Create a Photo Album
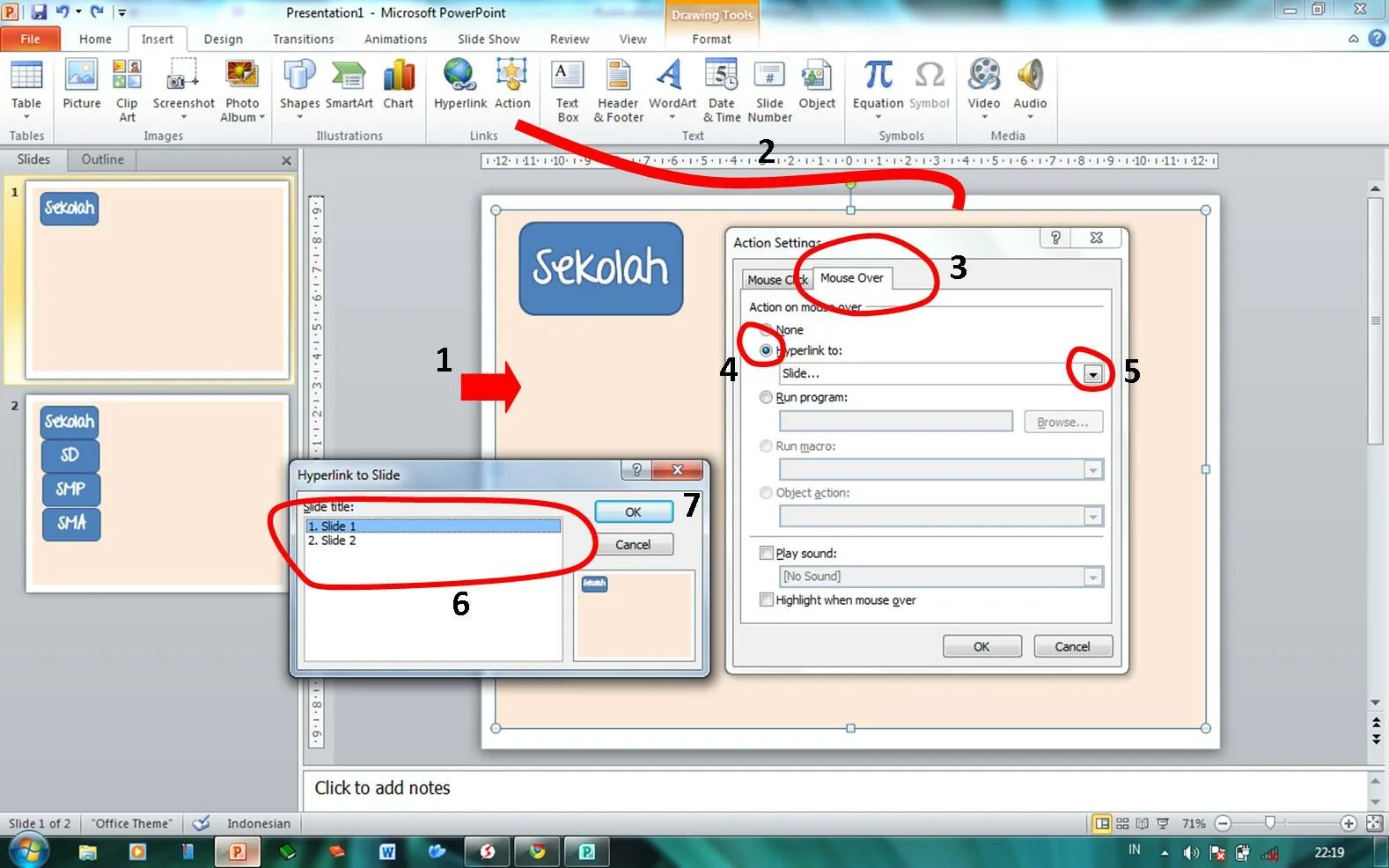 (x=242, y=90)
